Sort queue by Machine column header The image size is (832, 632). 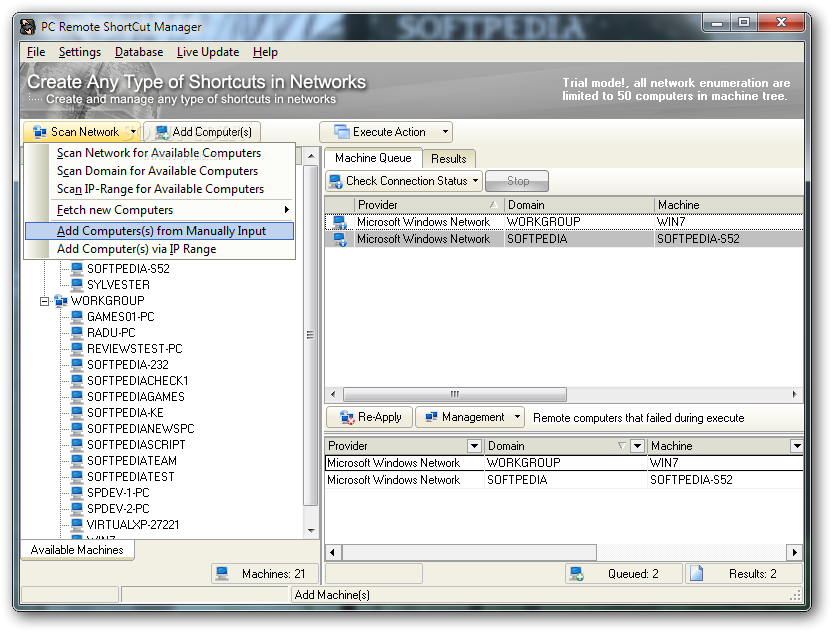[x=729, y=205]
